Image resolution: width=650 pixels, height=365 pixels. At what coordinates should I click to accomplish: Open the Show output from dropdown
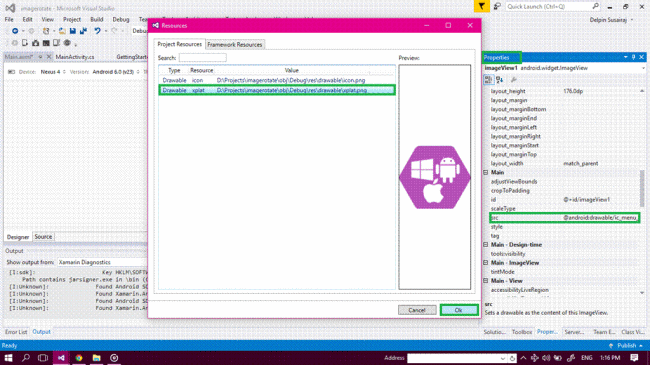[x=102, y=262]
